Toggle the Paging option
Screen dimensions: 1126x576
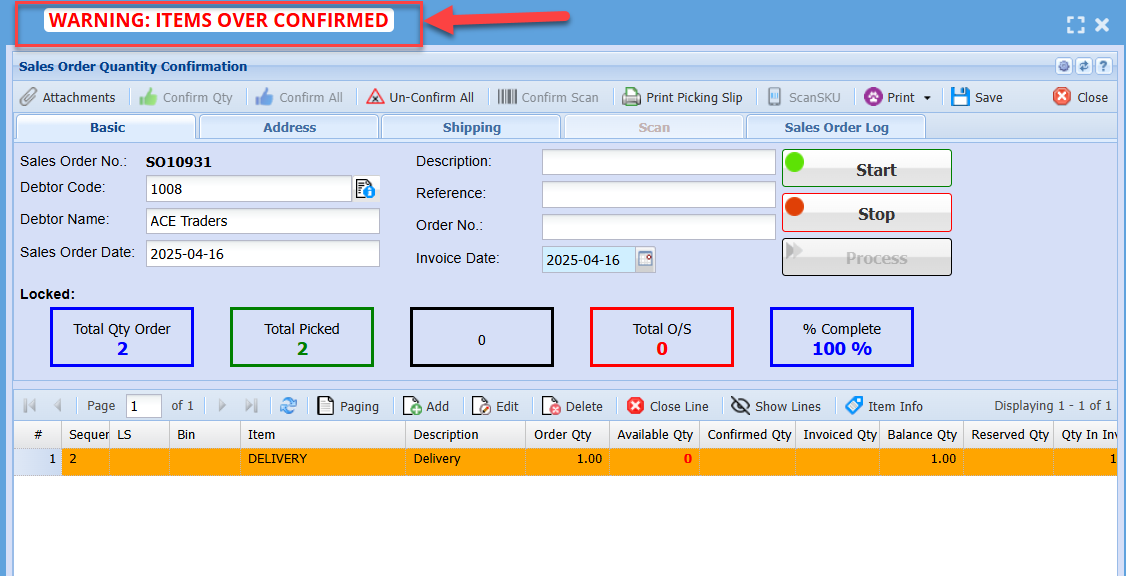pos(348,406)
